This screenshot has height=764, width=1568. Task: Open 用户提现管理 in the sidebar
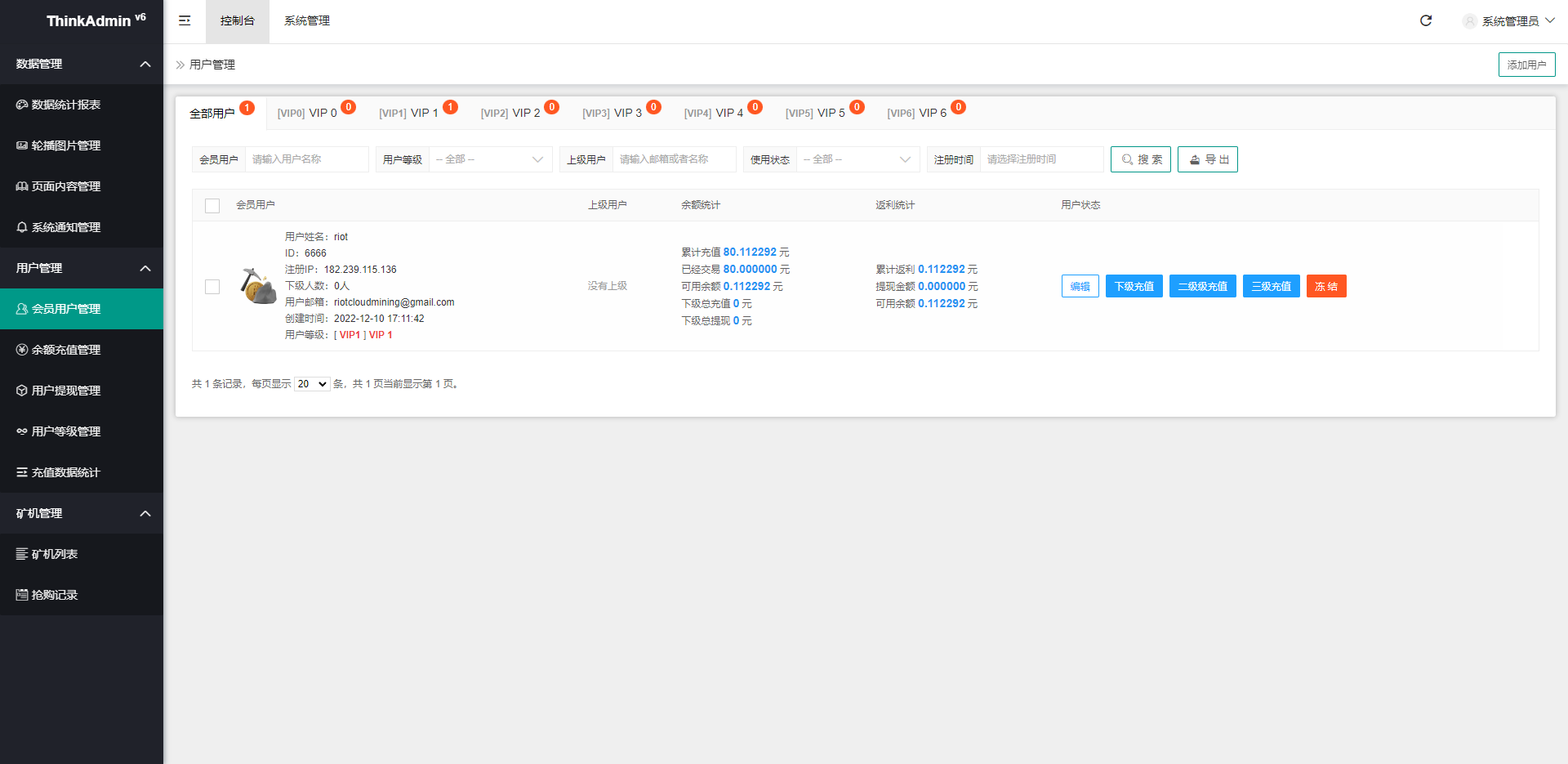click(x=65, y=391)
